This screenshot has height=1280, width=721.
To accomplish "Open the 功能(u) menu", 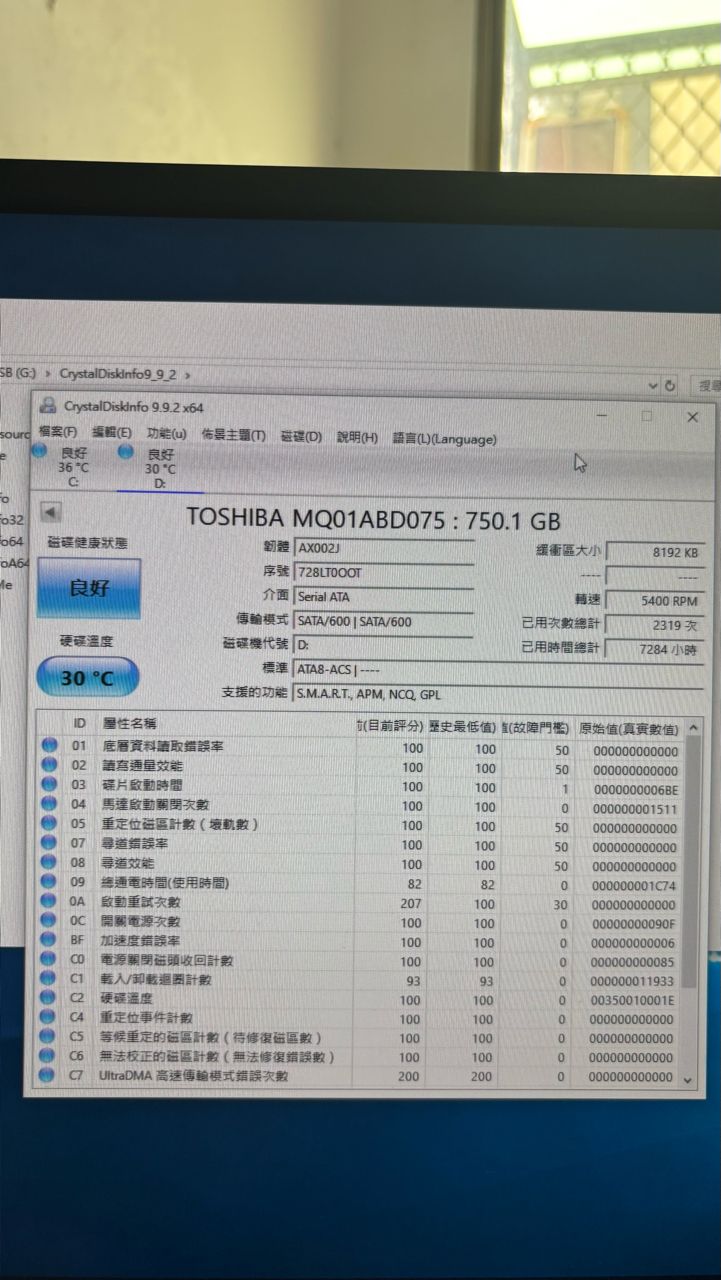I will (x=166, y=434).
